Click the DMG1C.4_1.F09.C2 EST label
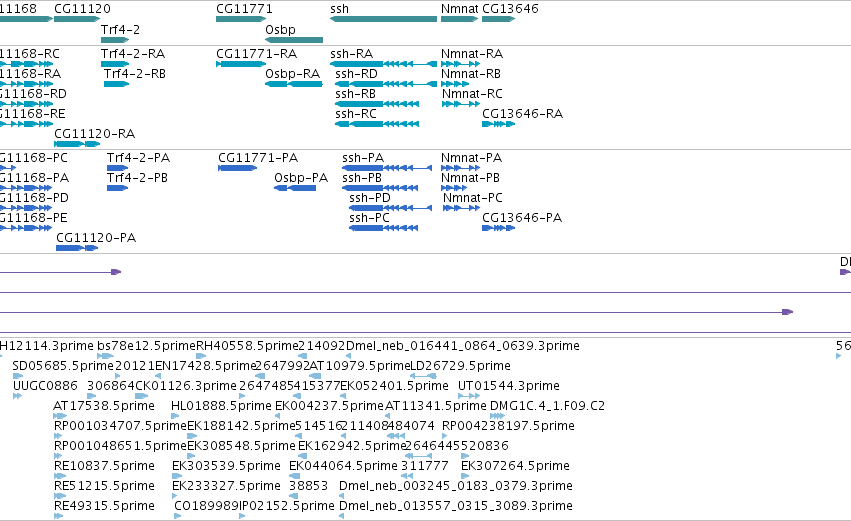 pyautogui.click(x=547, y=406)
